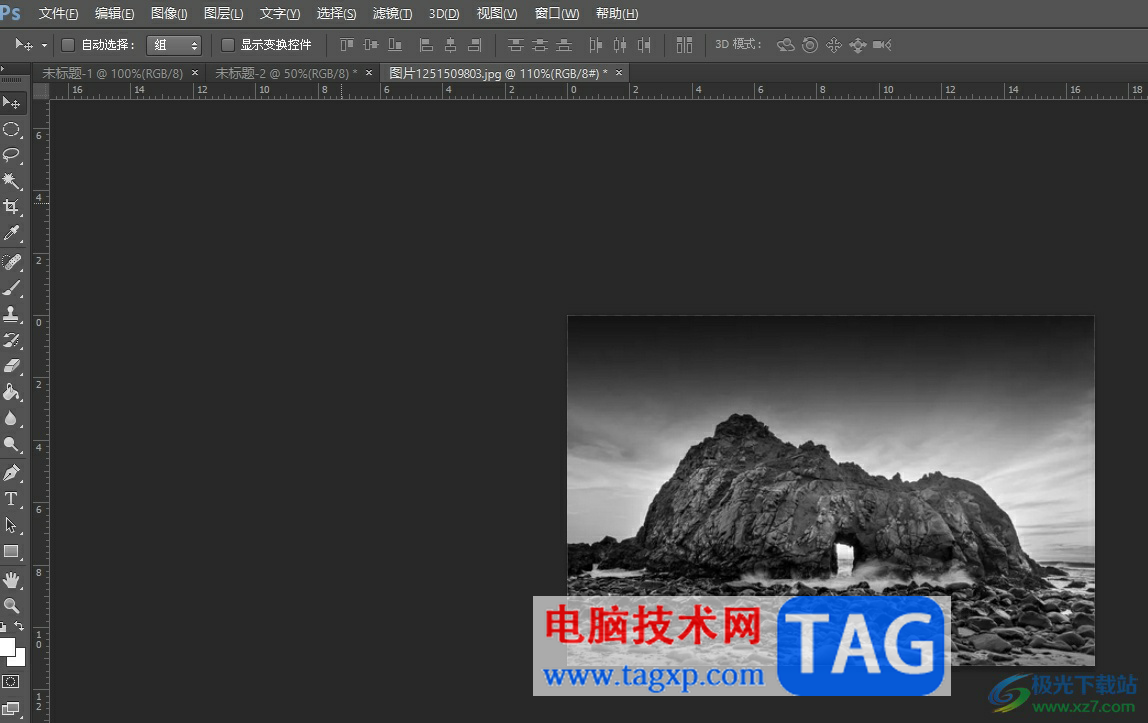Select the Crop tool

[x=11, y=207]
